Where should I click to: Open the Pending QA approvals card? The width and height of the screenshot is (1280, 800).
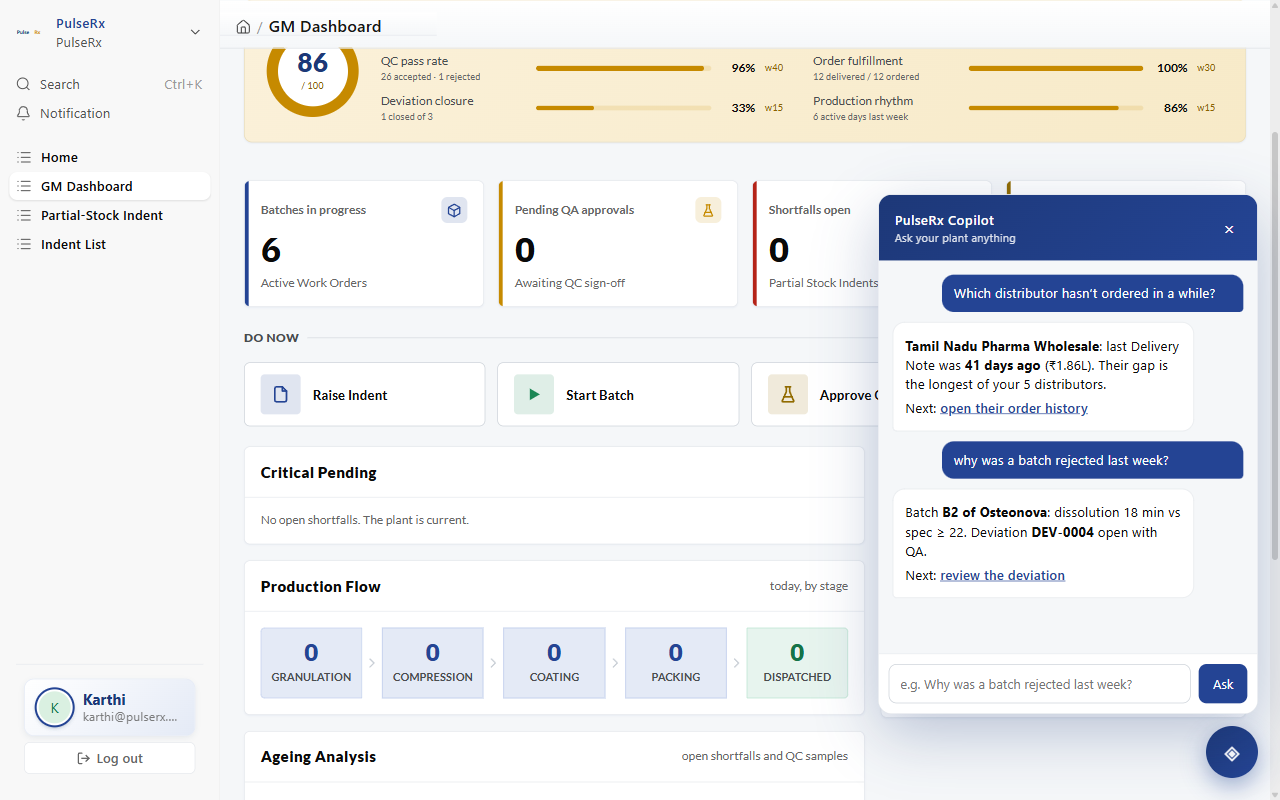click(618, 244)
